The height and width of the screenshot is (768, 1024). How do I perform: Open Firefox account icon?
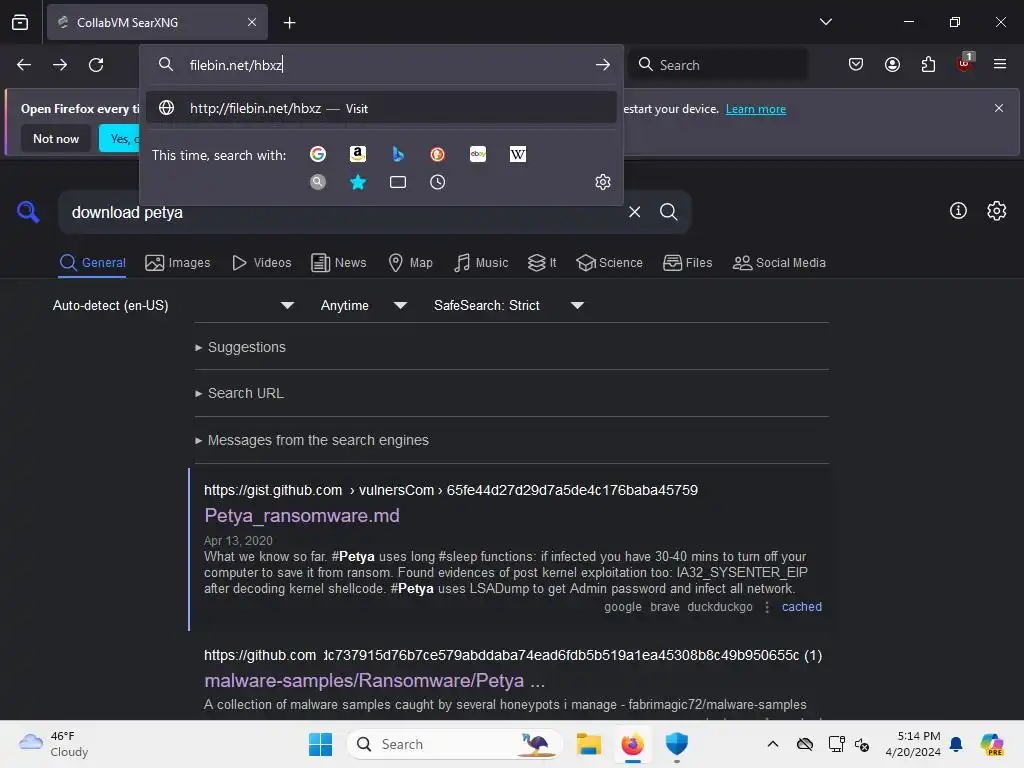click(892, 65)
